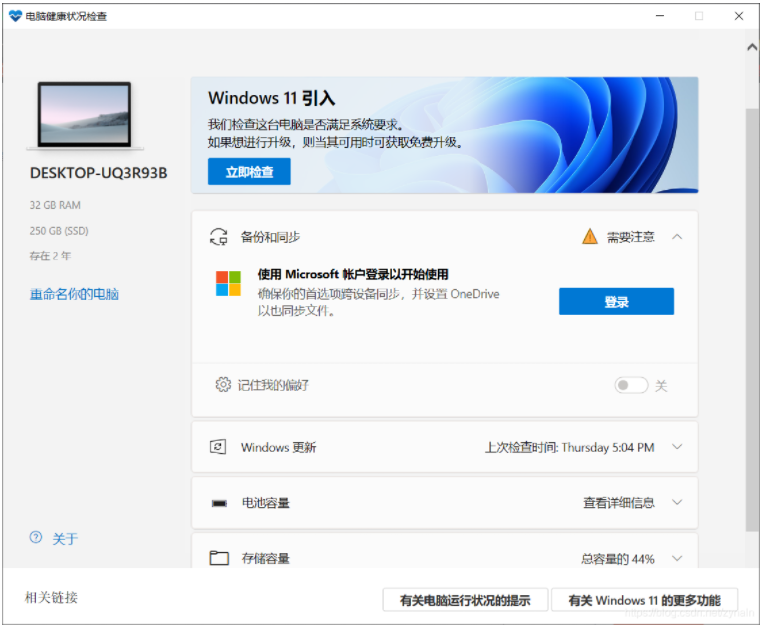The width and height of the screenshot is (763, 628).
Task: Collapse the 备份和同步 section
Action: pos(677,237)
